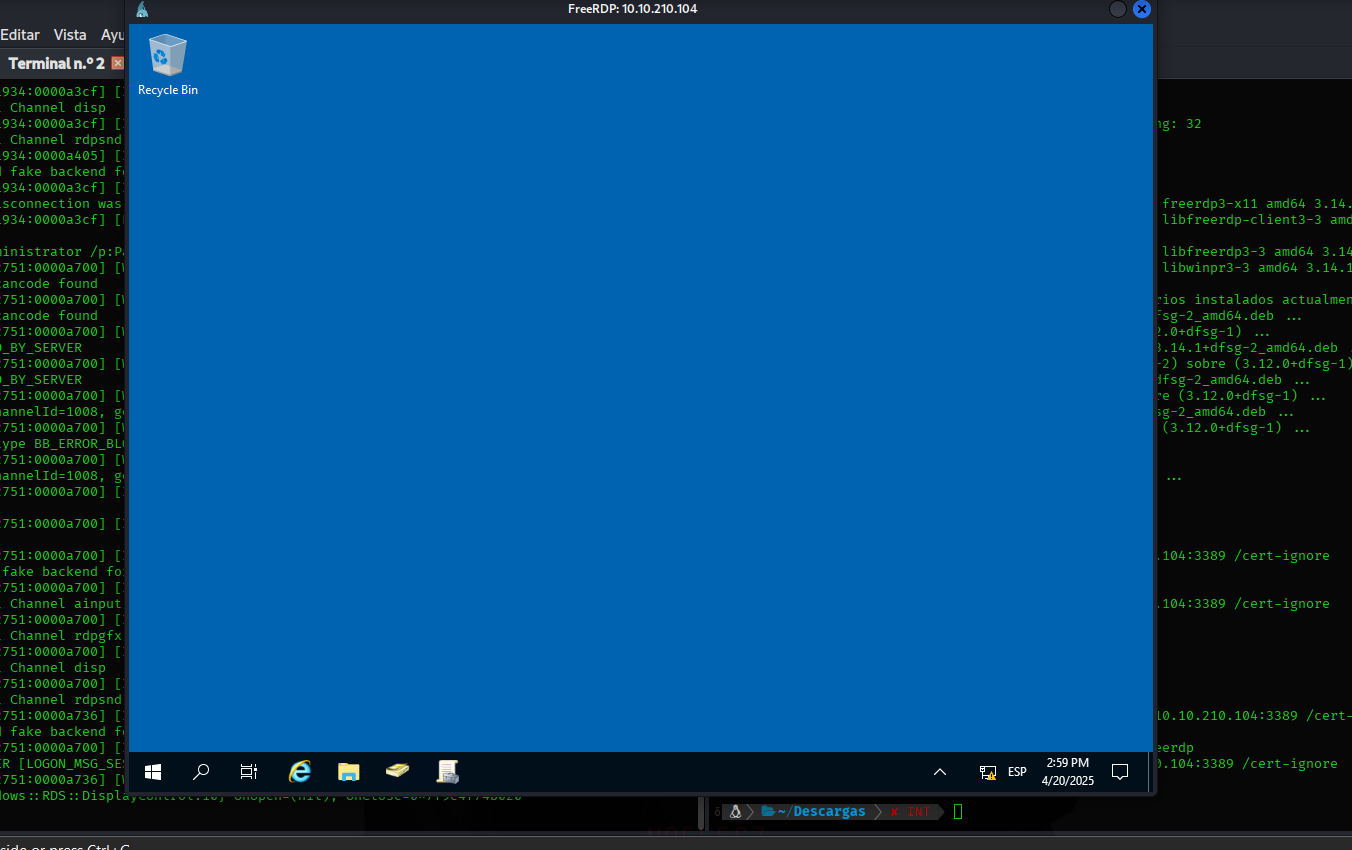The image size is (1352, 850).
Task: Open the Windows Start menu
Action: coord(153,772)
